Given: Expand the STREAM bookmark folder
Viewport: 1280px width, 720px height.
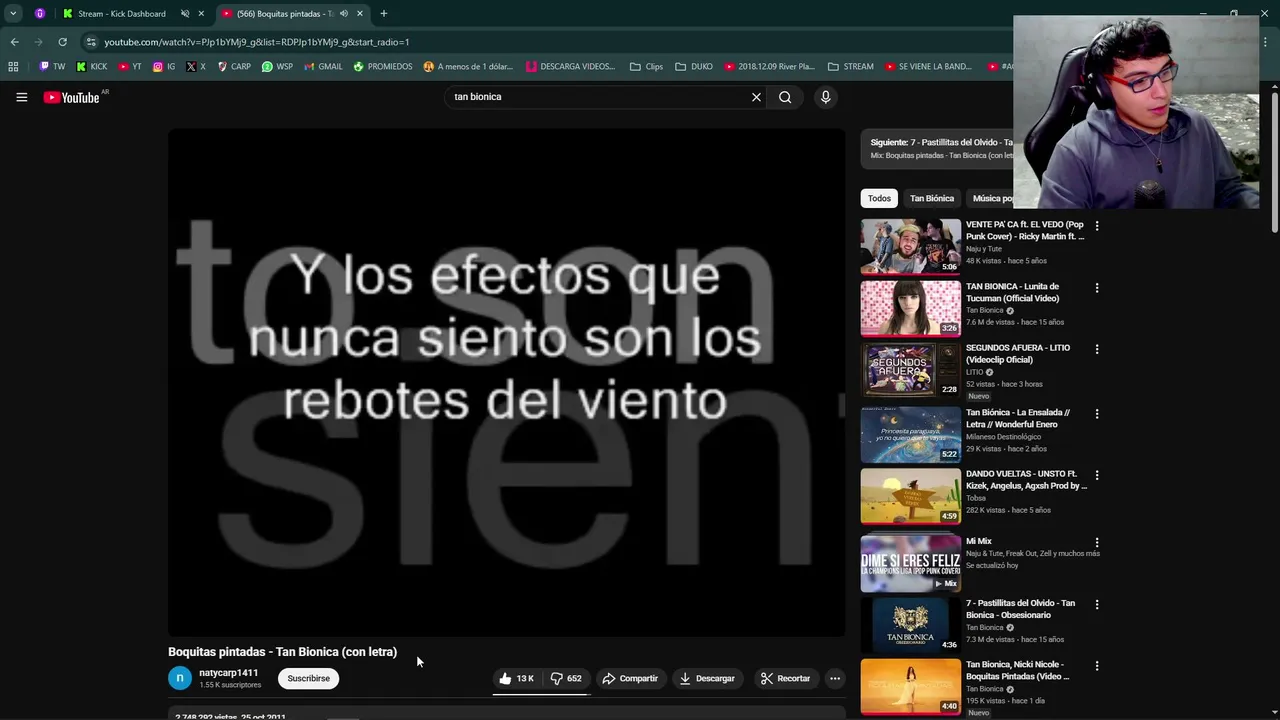Looking at the screenshot, I should pyautogui.click(x=850, y=67).
